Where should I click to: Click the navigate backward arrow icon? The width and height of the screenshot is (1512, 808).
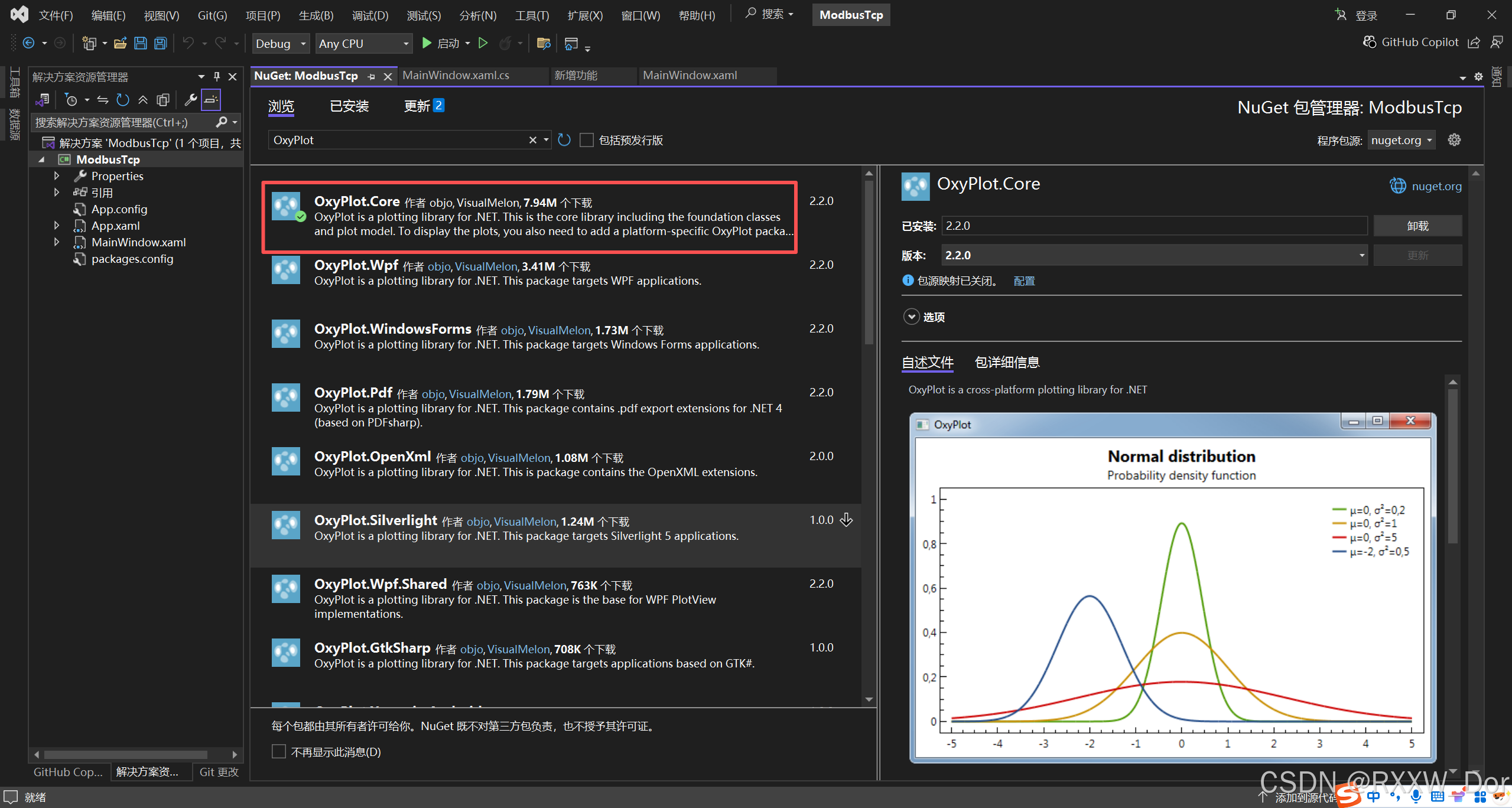pos(28,43)
